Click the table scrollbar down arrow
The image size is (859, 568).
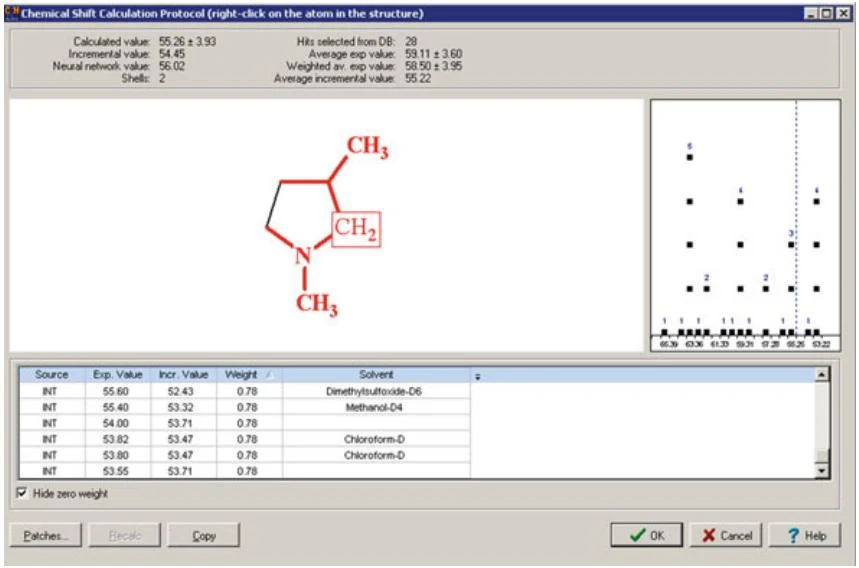(821, 470)
